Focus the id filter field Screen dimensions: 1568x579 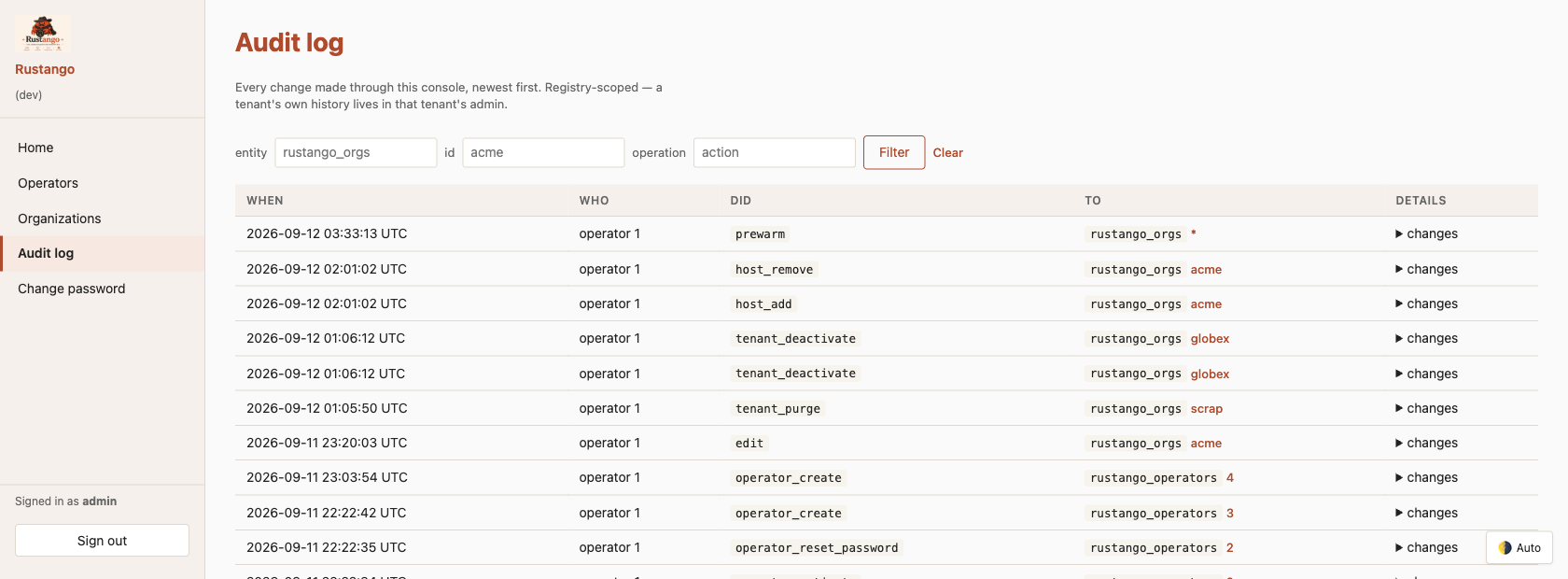543,152
